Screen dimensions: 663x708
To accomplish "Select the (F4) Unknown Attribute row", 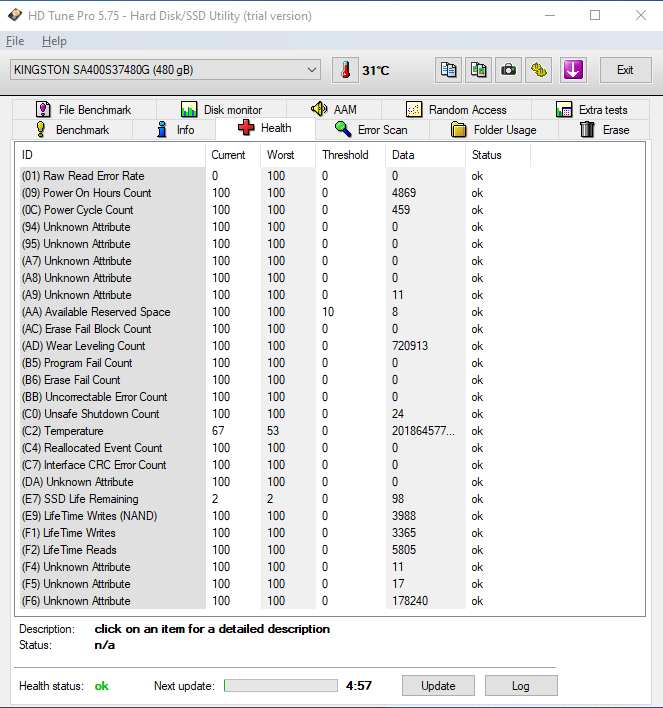I will (275, 567).
